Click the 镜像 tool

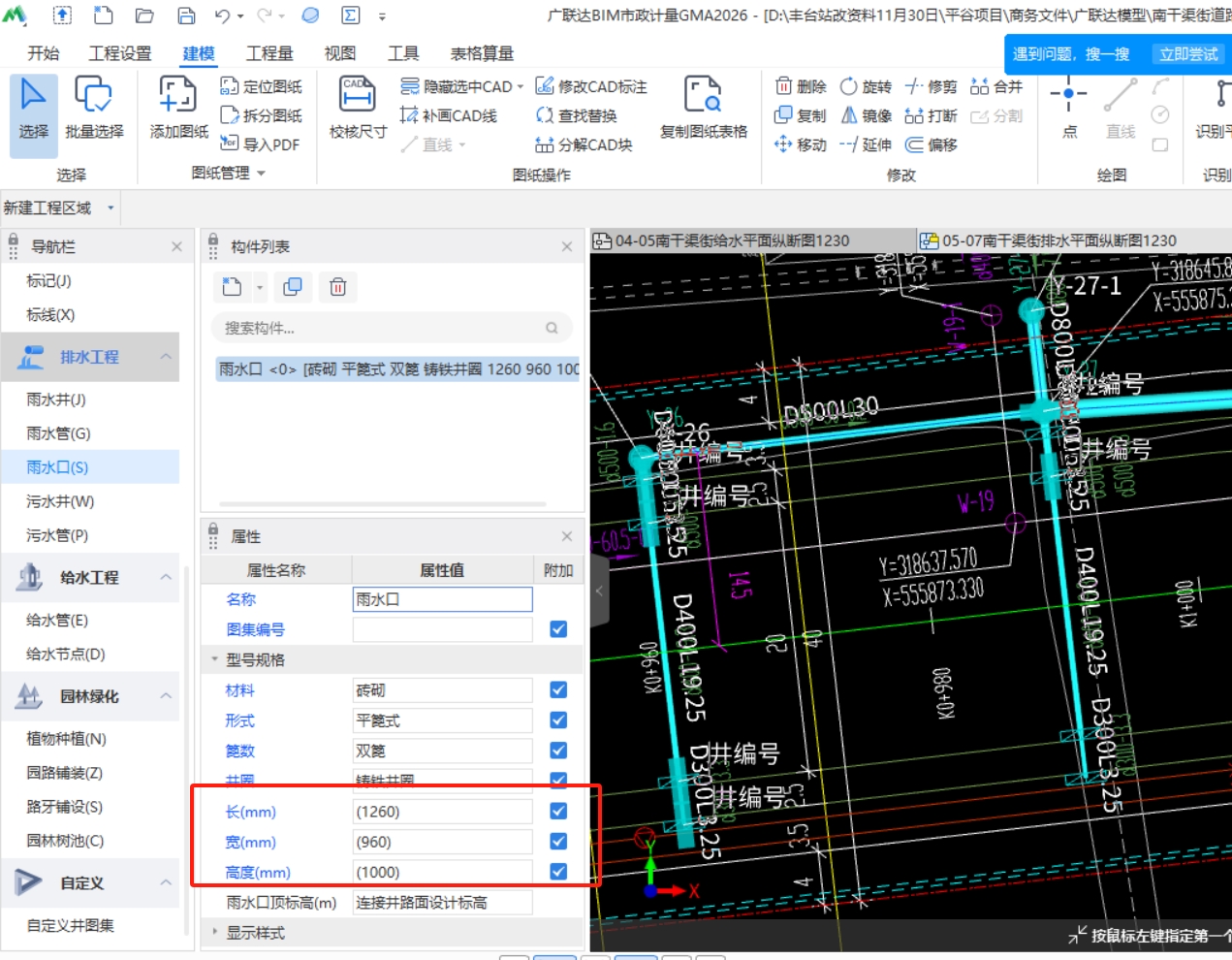click(866, 115)
